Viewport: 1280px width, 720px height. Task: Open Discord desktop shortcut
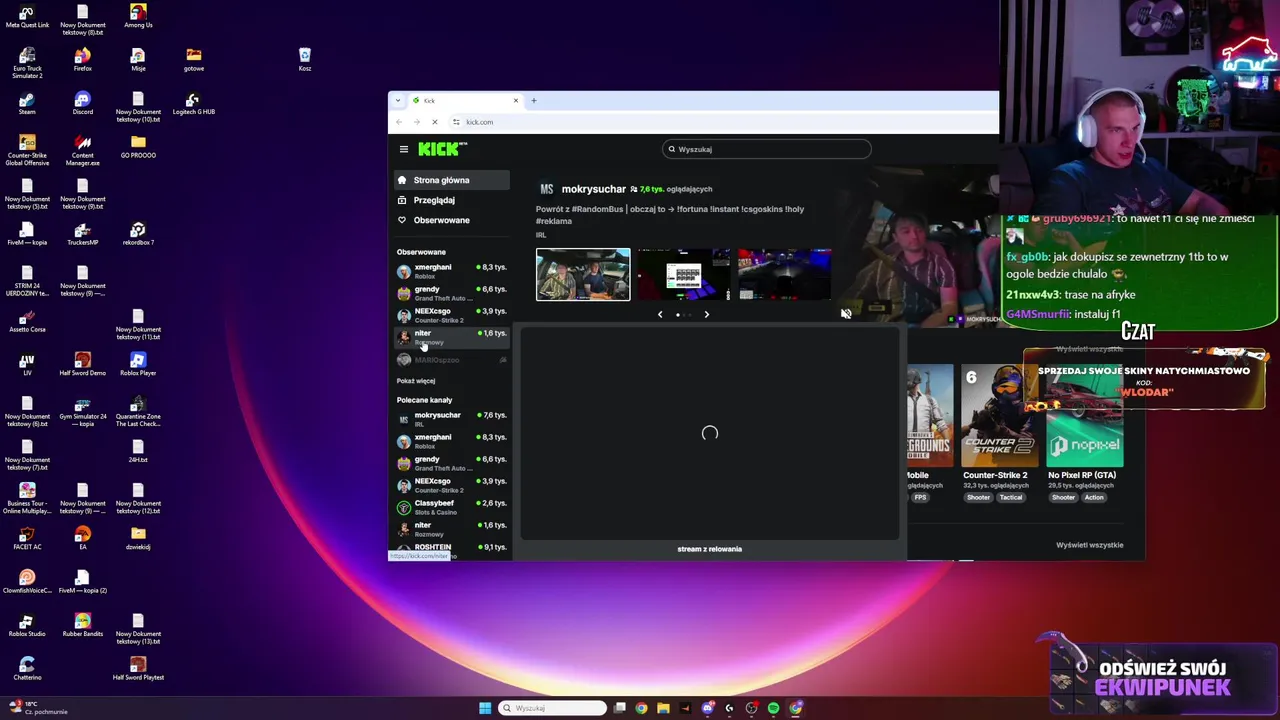click(82, 102)
